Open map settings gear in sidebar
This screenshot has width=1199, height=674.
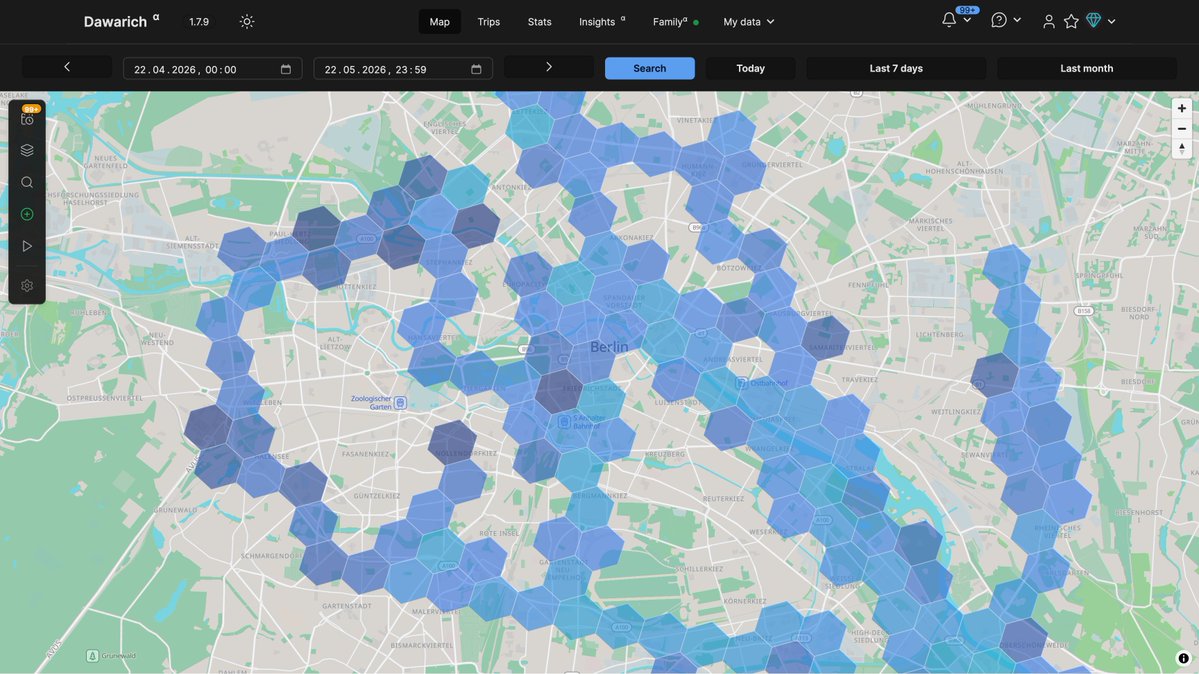(x=27, y=285)
